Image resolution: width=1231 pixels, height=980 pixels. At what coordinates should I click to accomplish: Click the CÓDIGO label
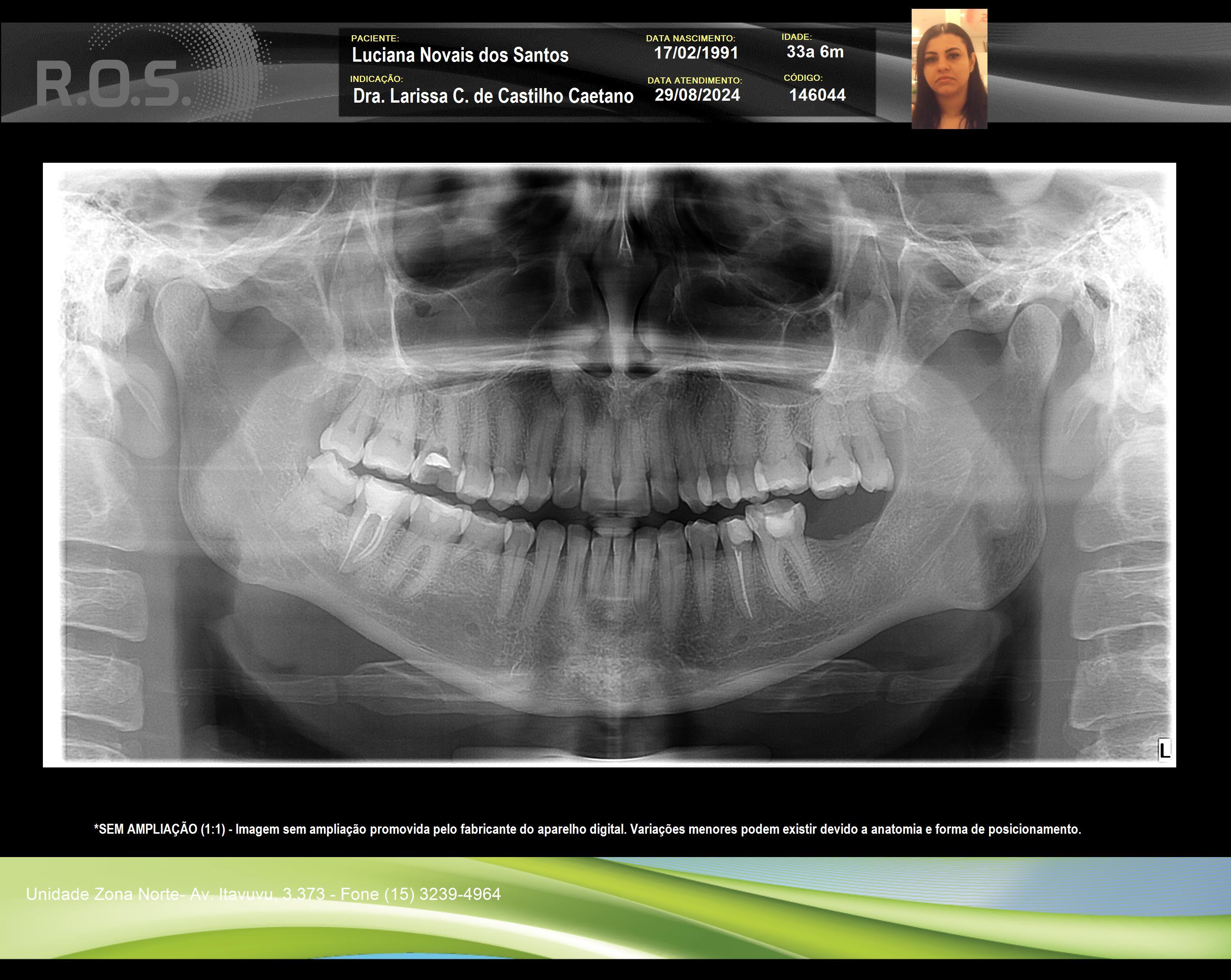pyautogui.click(x=803, y=78)
